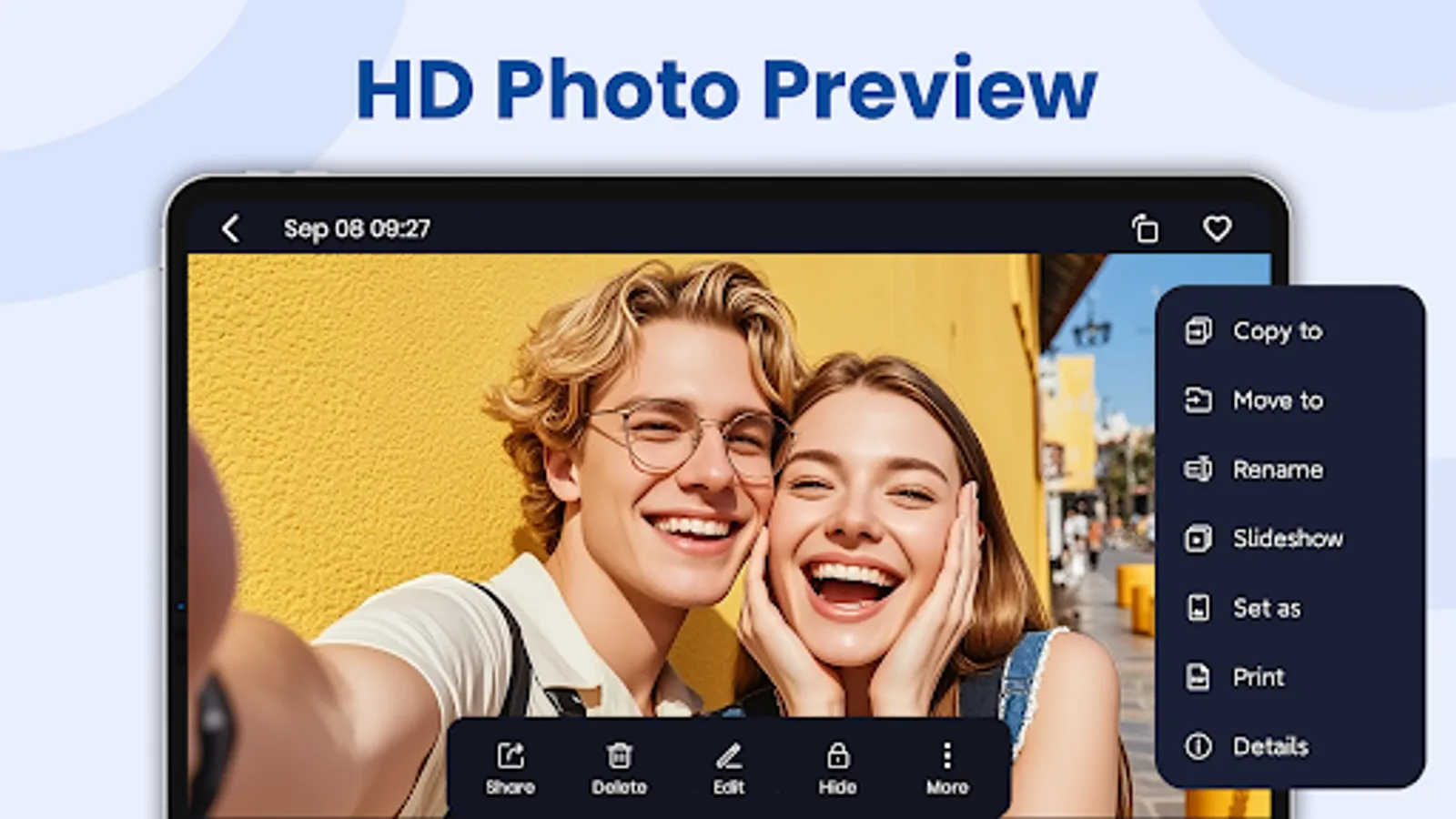Select Set as from the options menu

(1266, 608)
